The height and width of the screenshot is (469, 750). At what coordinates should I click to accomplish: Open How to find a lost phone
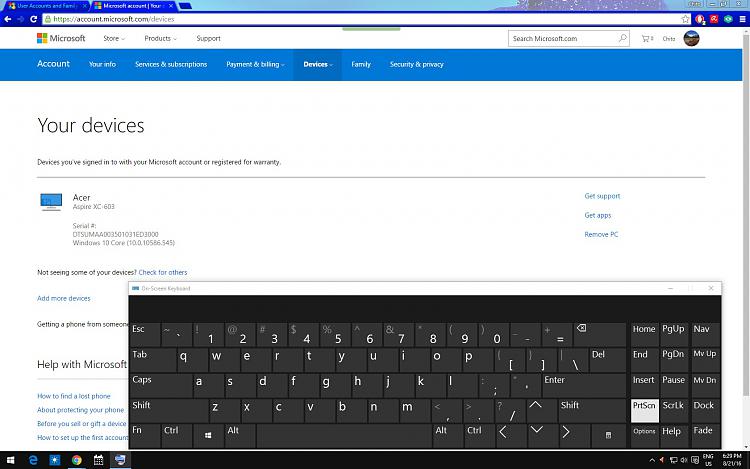74,396
